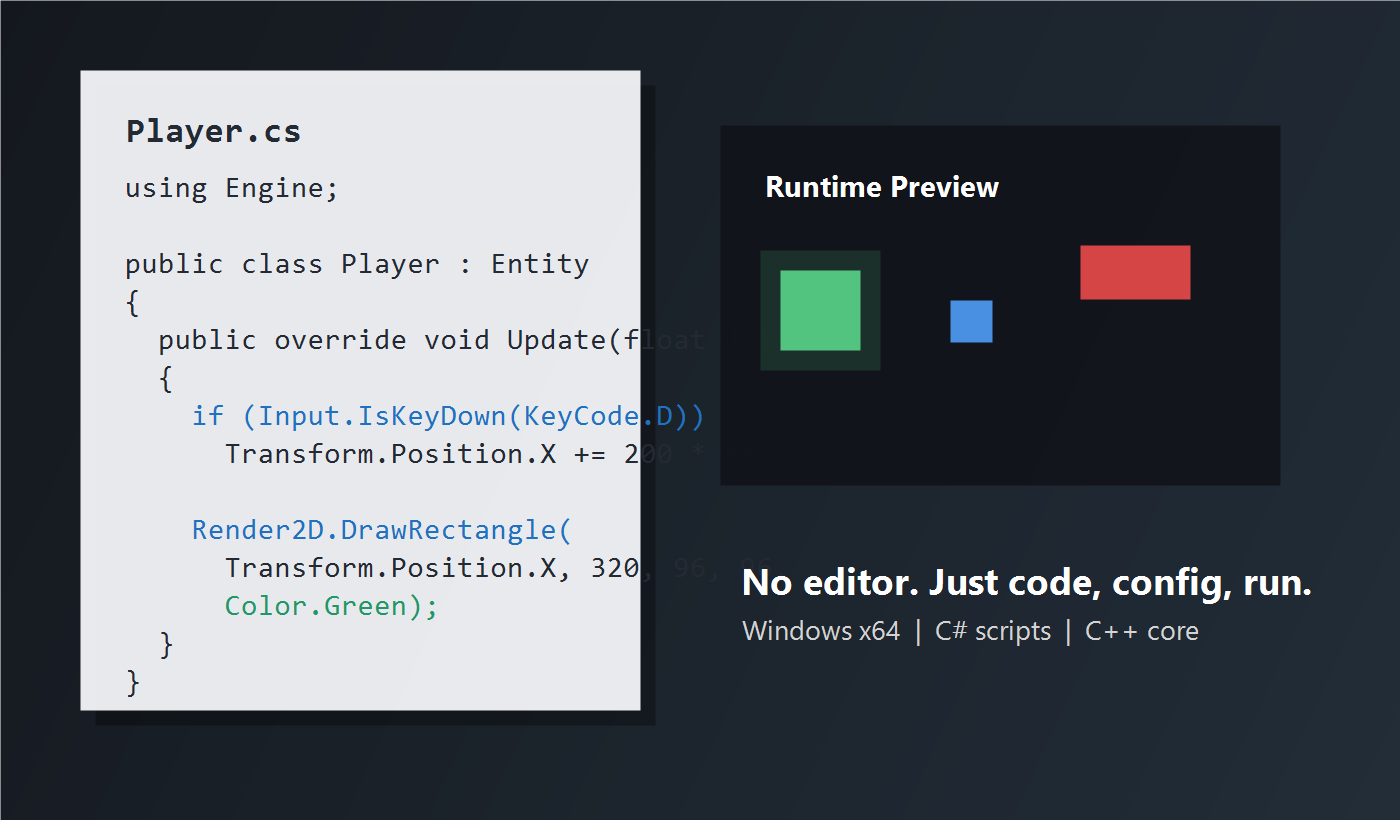
Task: Click the 'public override void Update' line
Action: (x=432, y=340)
